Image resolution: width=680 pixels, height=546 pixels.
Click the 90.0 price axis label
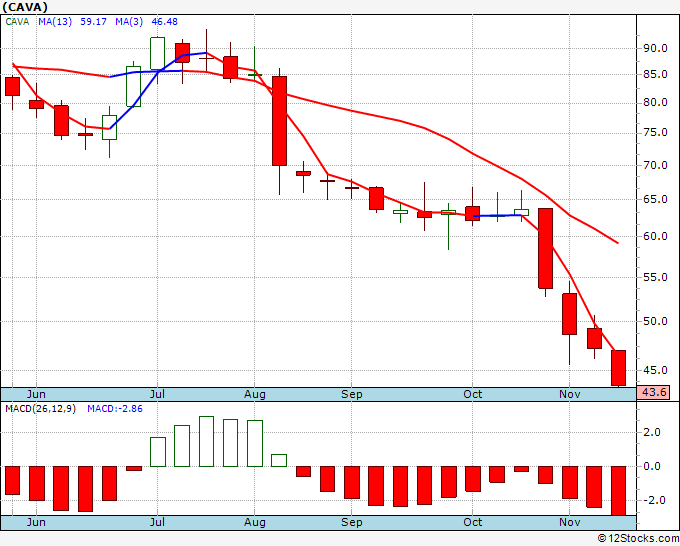click(x=655, y=49)
